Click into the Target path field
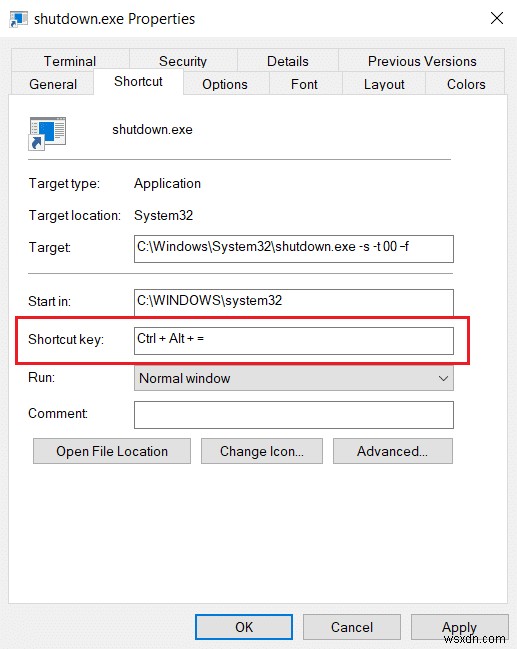 click(294, 249)
